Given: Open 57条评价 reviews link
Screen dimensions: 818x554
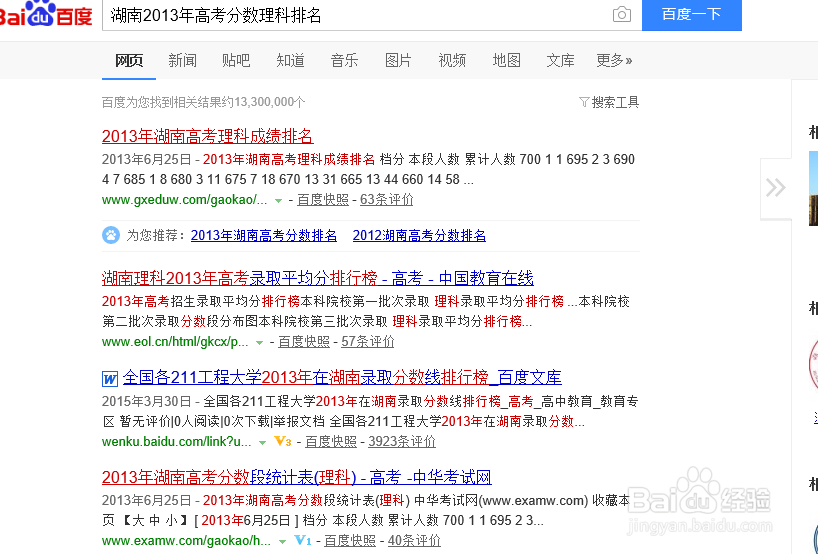Looking at the screenshot, I should coord(368,342).
